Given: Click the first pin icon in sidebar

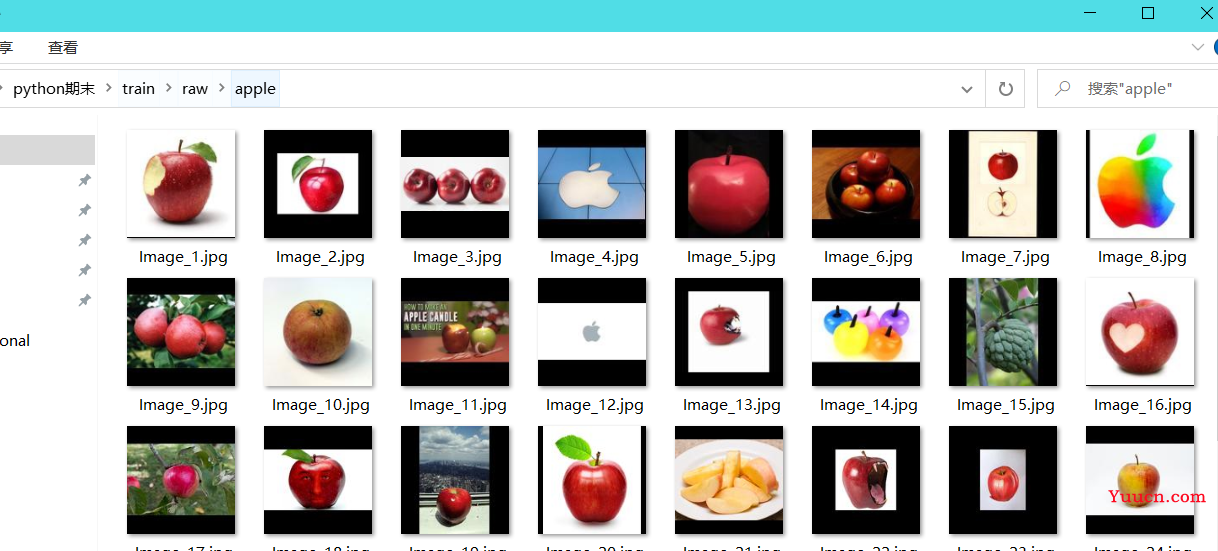Looking at the screenshot, I should tap(85, 180).
